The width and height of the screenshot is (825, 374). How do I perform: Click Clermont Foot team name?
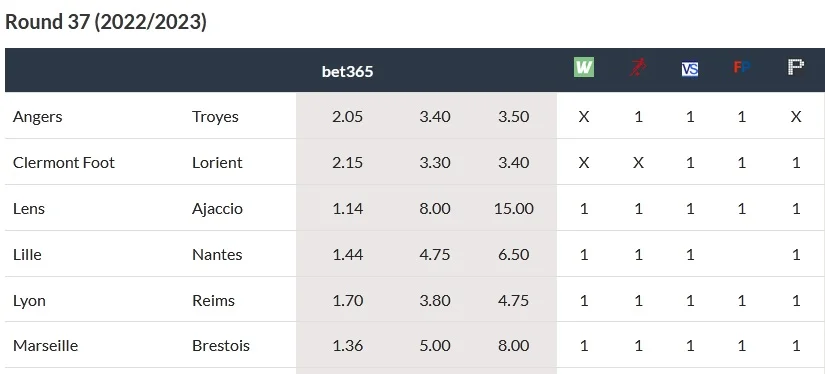point(64,163)
